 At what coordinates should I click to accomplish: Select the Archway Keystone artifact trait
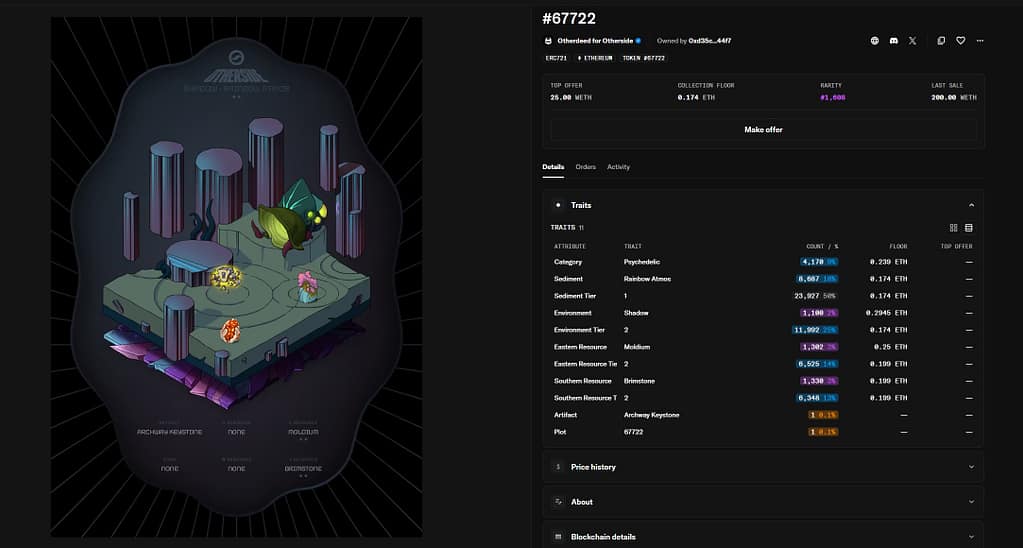click(651, 414)
